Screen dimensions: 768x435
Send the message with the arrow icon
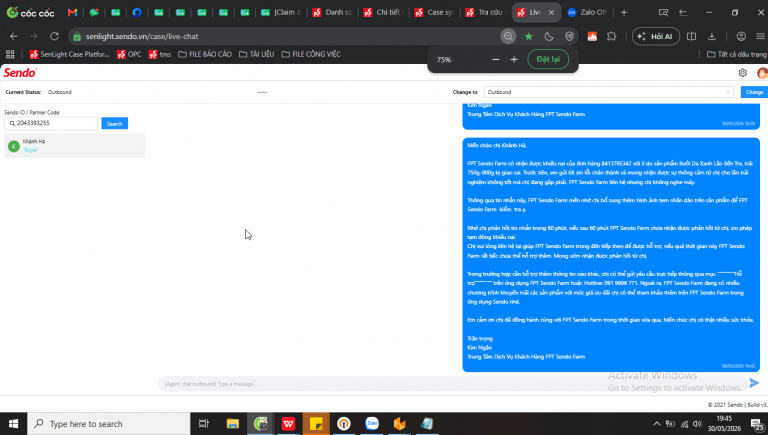click(x=754, y=383)
